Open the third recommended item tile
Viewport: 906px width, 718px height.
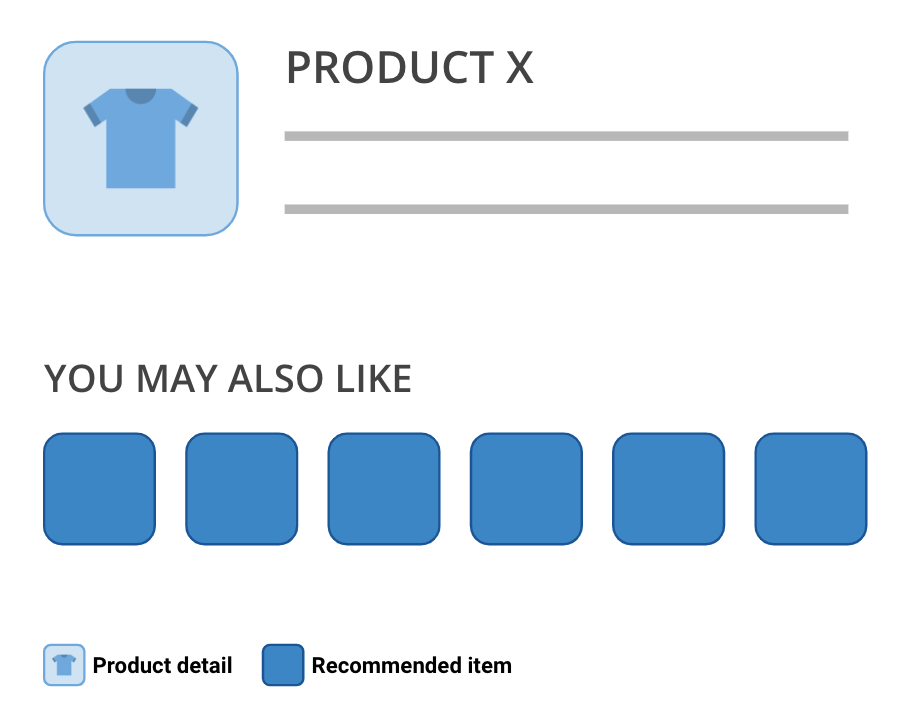point(384,489)
